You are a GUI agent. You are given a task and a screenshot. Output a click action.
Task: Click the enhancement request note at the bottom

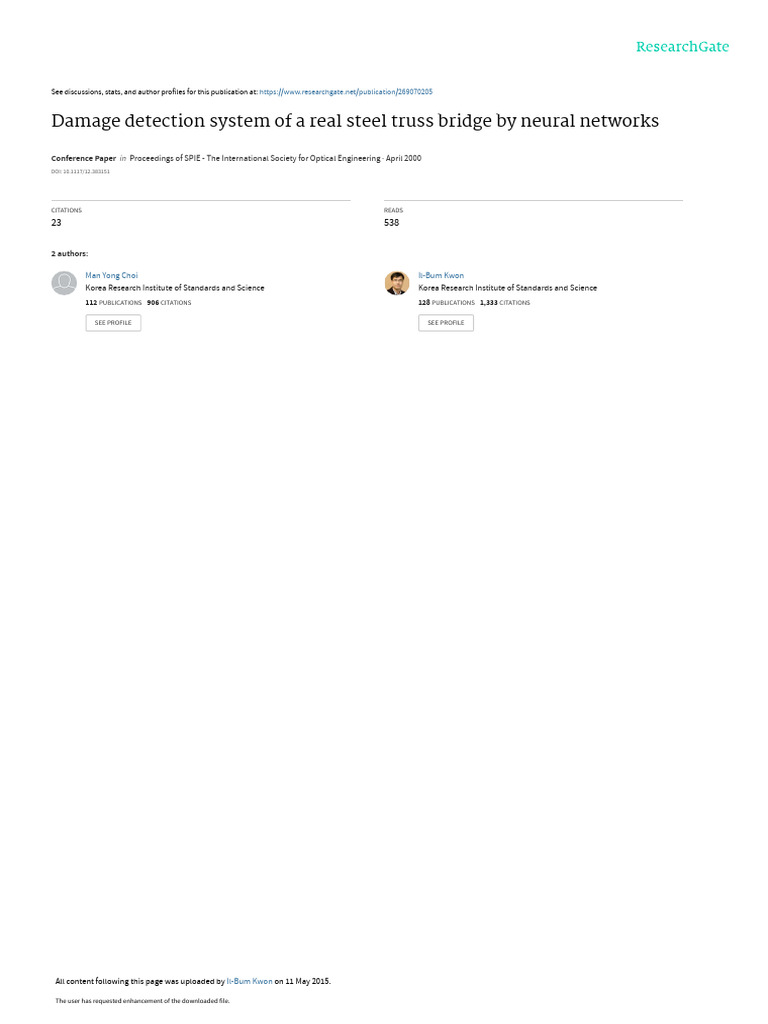point(142,1000)
